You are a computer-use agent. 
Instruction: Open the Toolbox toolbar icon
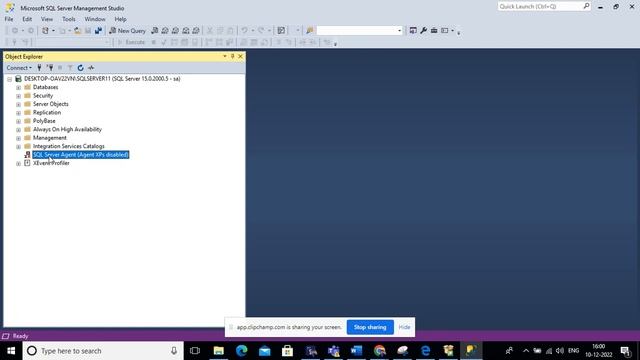pos(434,31)
